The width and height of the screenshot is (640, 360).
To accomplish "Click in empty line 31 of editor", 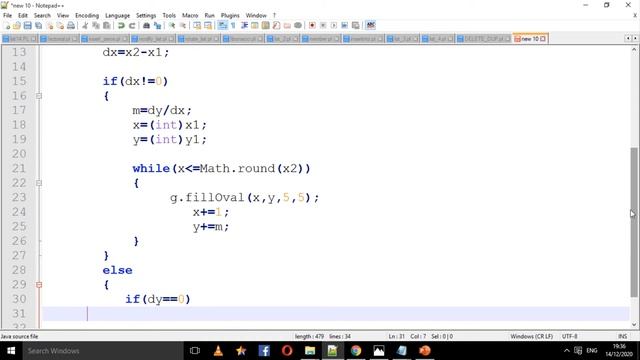I will coord(335,313).
